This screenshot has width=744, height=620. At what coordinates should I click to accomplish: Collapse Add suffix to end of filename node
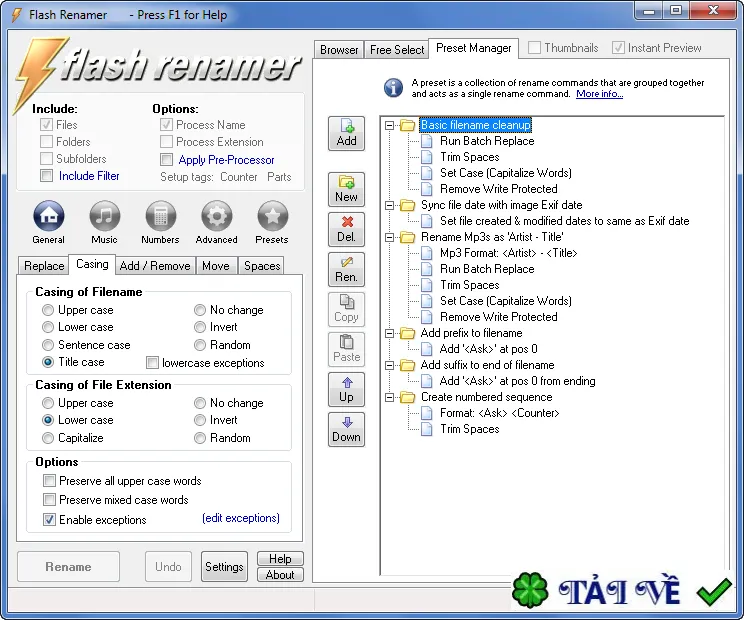click(390, 365)
